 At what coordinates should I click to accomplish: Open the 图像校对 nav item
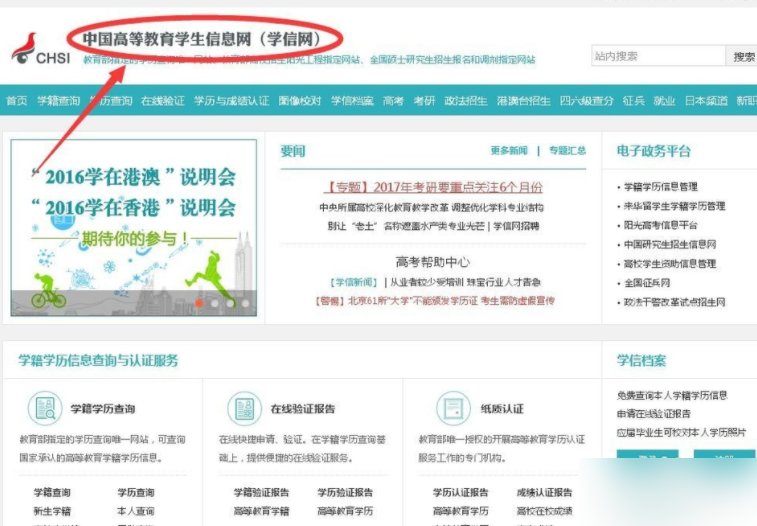(x=300, y=100)
